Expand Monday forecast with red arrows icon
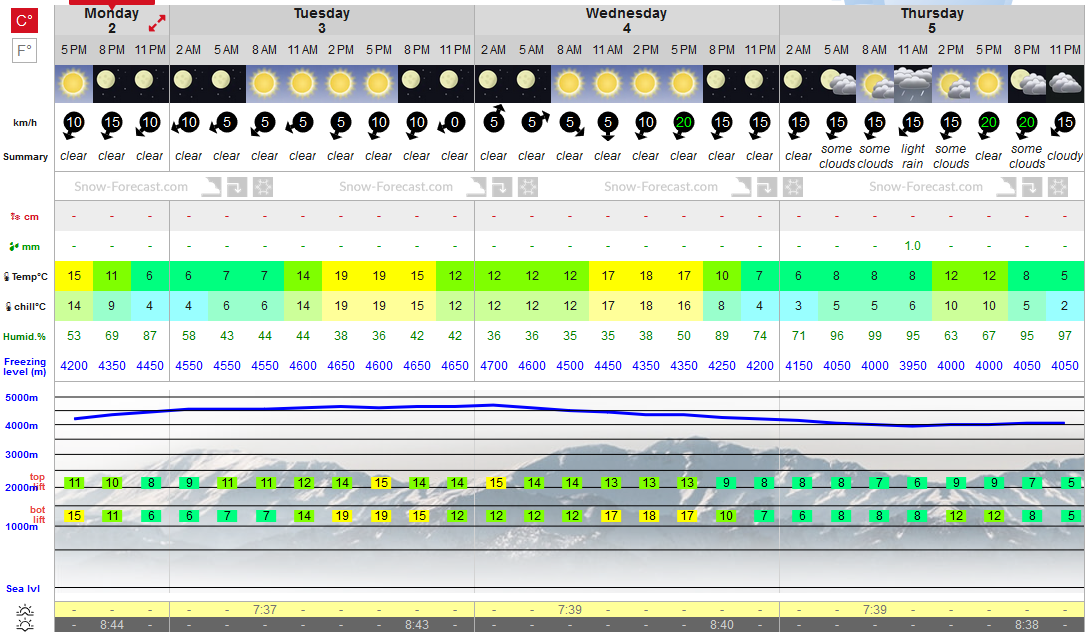 (x=157, y=23)
